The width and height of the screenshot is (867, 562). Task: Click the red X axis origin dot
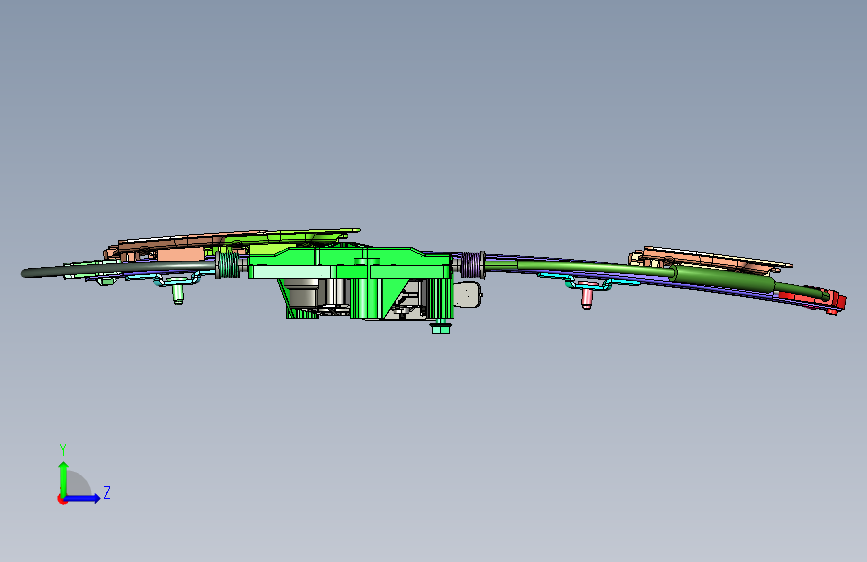click(x=62, y=499)
